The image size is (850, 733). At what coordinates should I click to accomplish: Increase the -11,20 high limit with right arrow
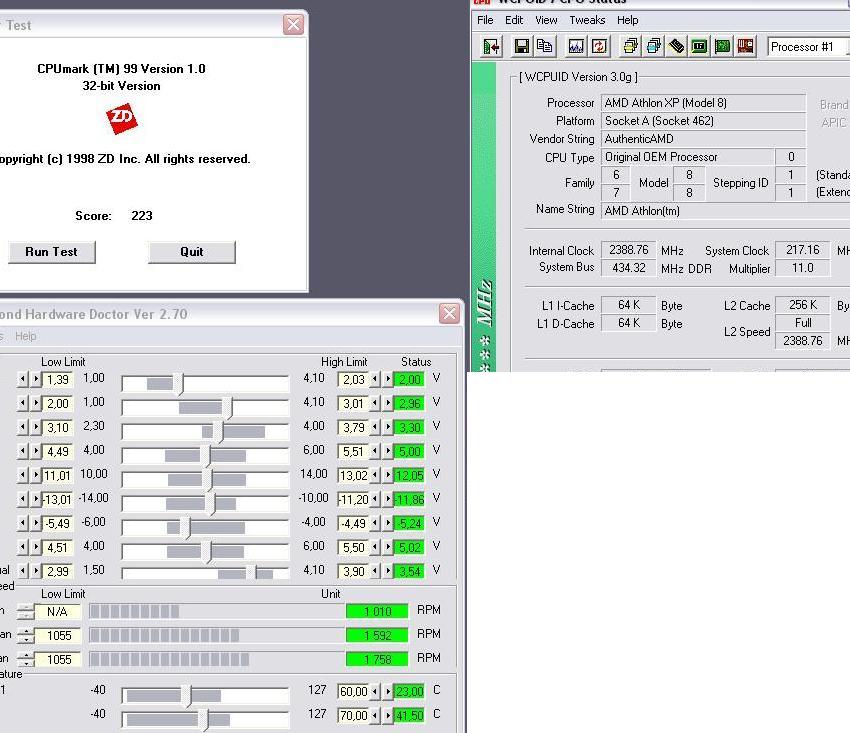coord(388,499)
